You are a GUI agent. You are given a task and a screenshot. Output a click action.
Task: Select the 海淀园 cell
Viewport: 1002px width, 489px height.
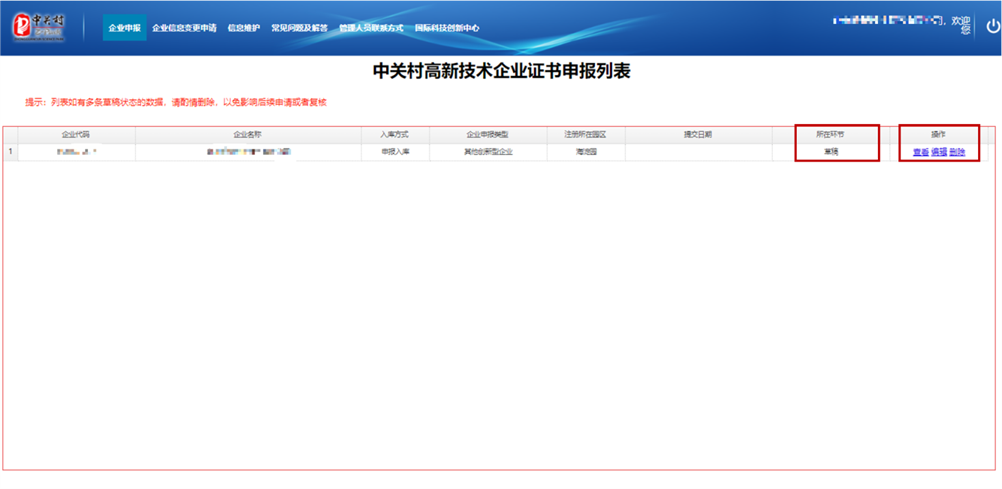coord(585,152)
